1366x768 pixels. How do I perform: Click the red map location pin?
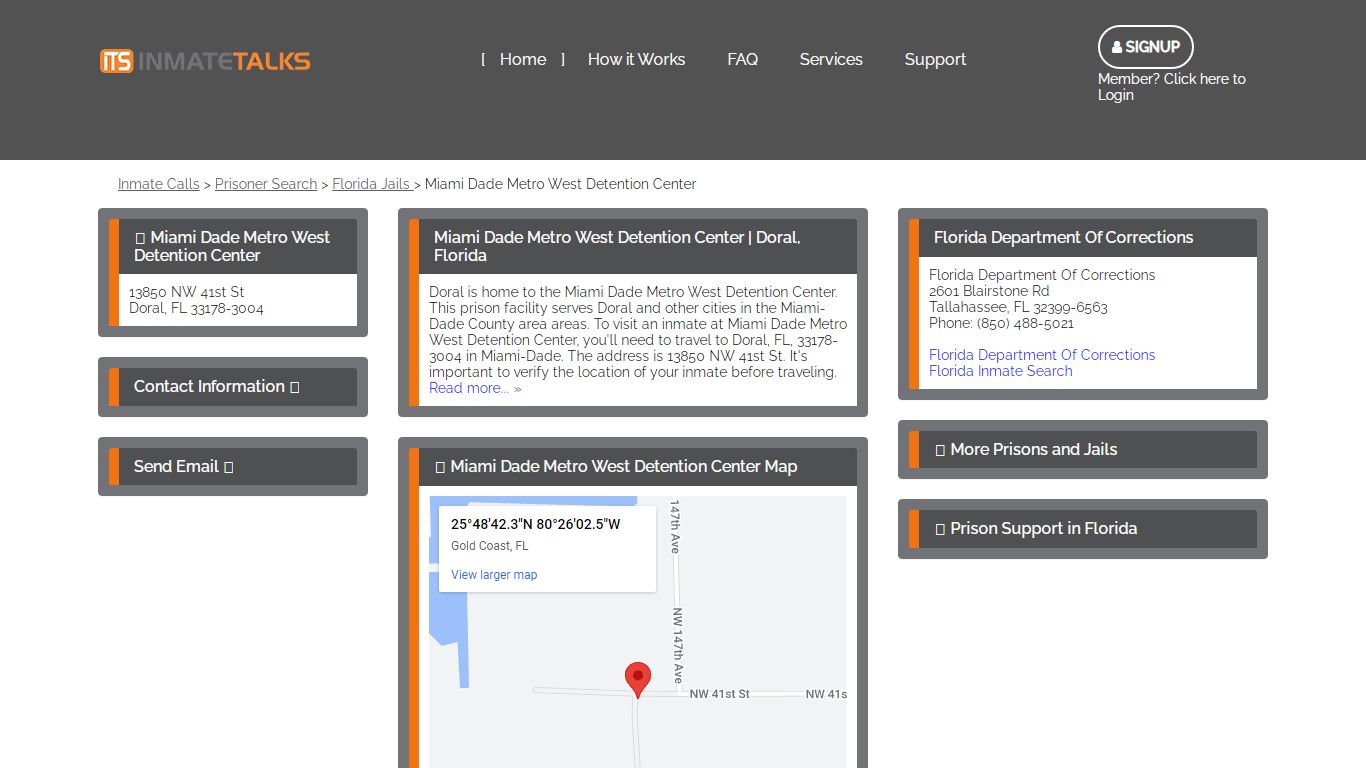pyautogui.click(x=638, y=680)
